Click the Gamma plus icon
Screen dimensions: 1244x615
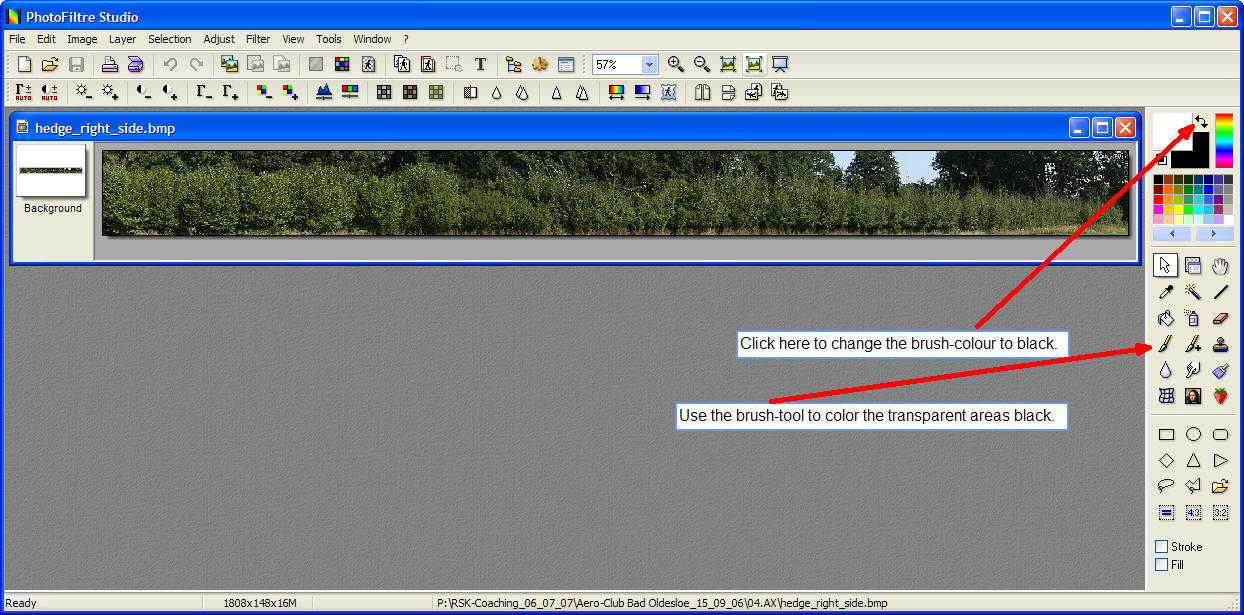230,92
